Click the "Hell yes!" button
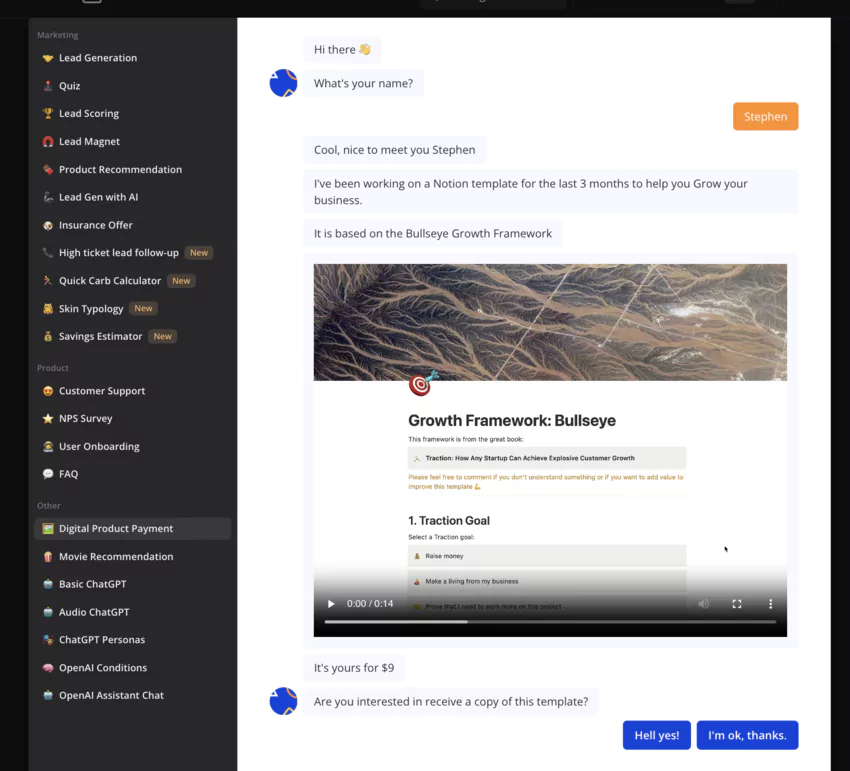This screenshot has width=850, height=771. click(656, 734)
